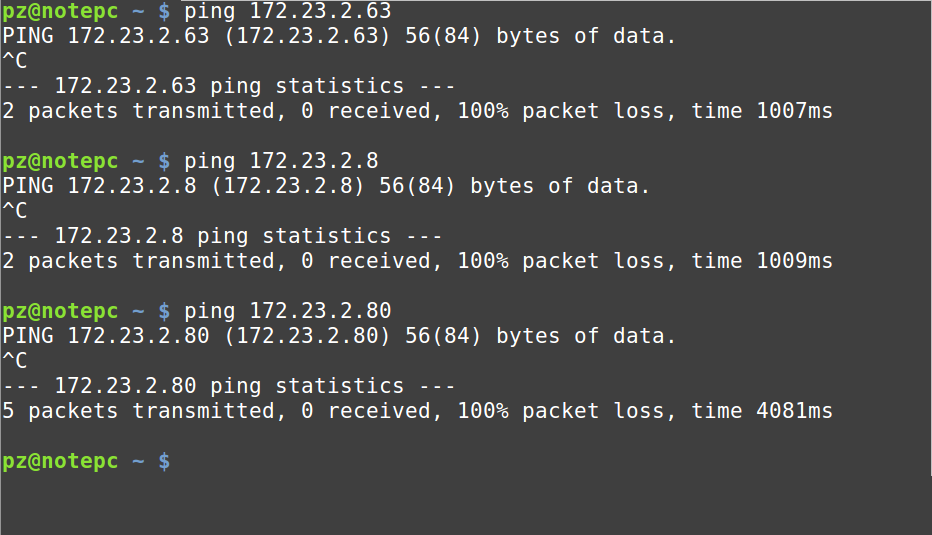
Task: Click the '--- 172.23.2.63 ping statistics ---' line
Action: point(229,86)
